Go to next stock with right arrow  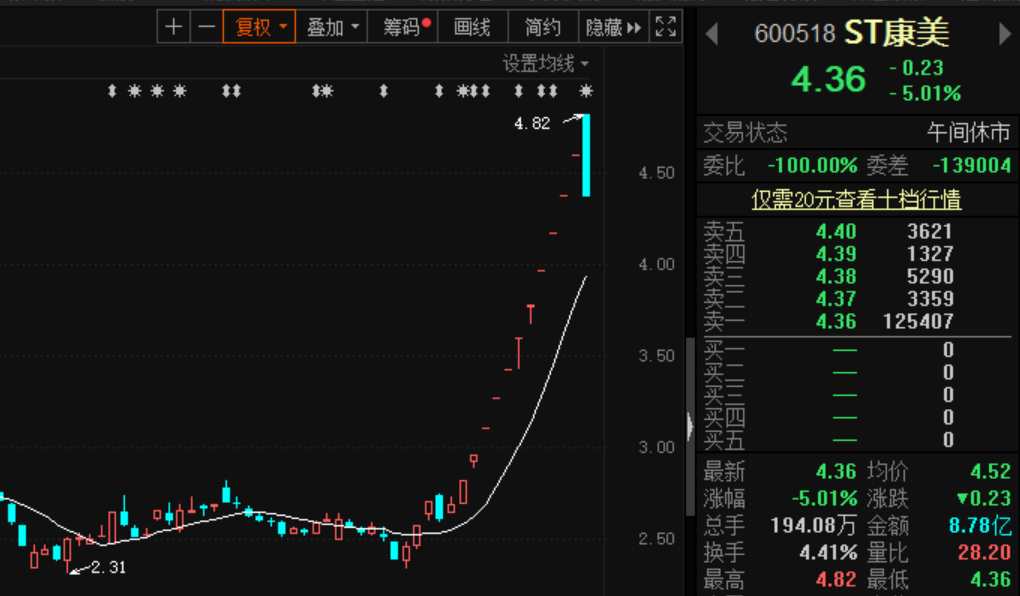coord(1005,34)
